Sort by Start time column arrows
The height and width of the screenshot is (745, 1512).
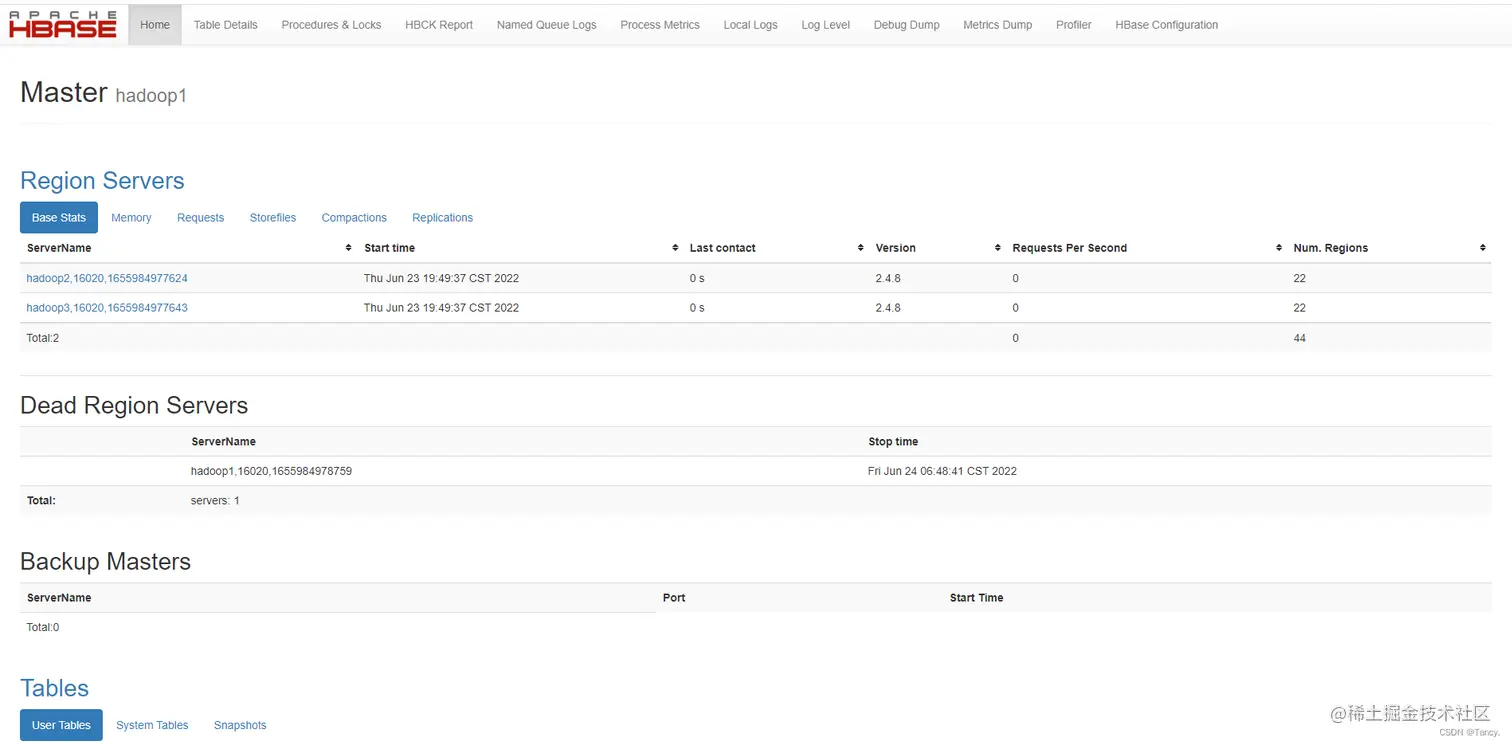675,248
